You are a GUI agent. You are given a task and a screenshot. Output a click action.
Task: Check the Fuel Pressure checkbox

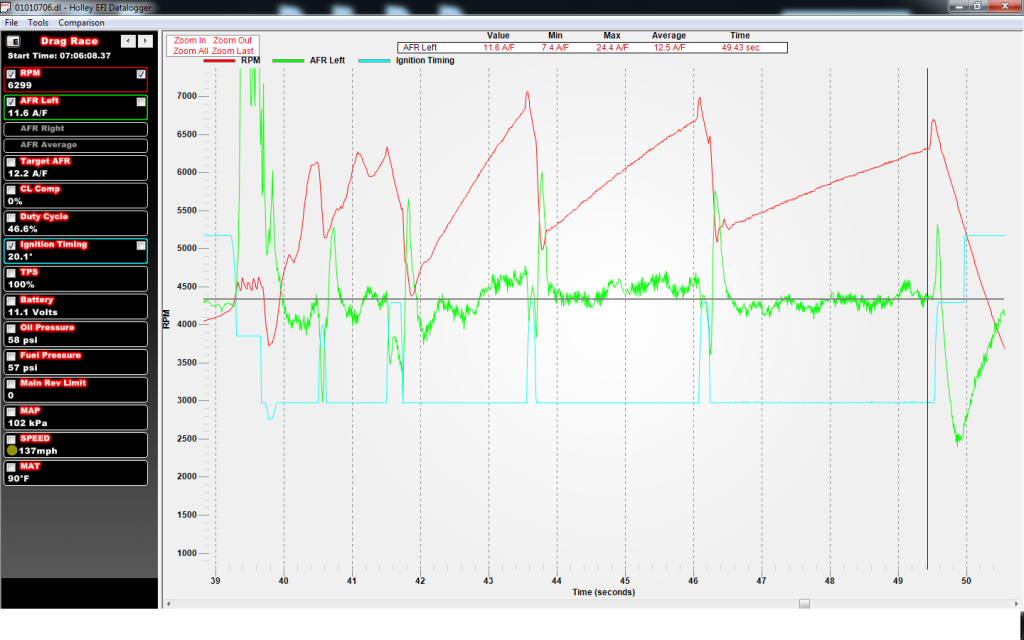[x=11, y=356]
